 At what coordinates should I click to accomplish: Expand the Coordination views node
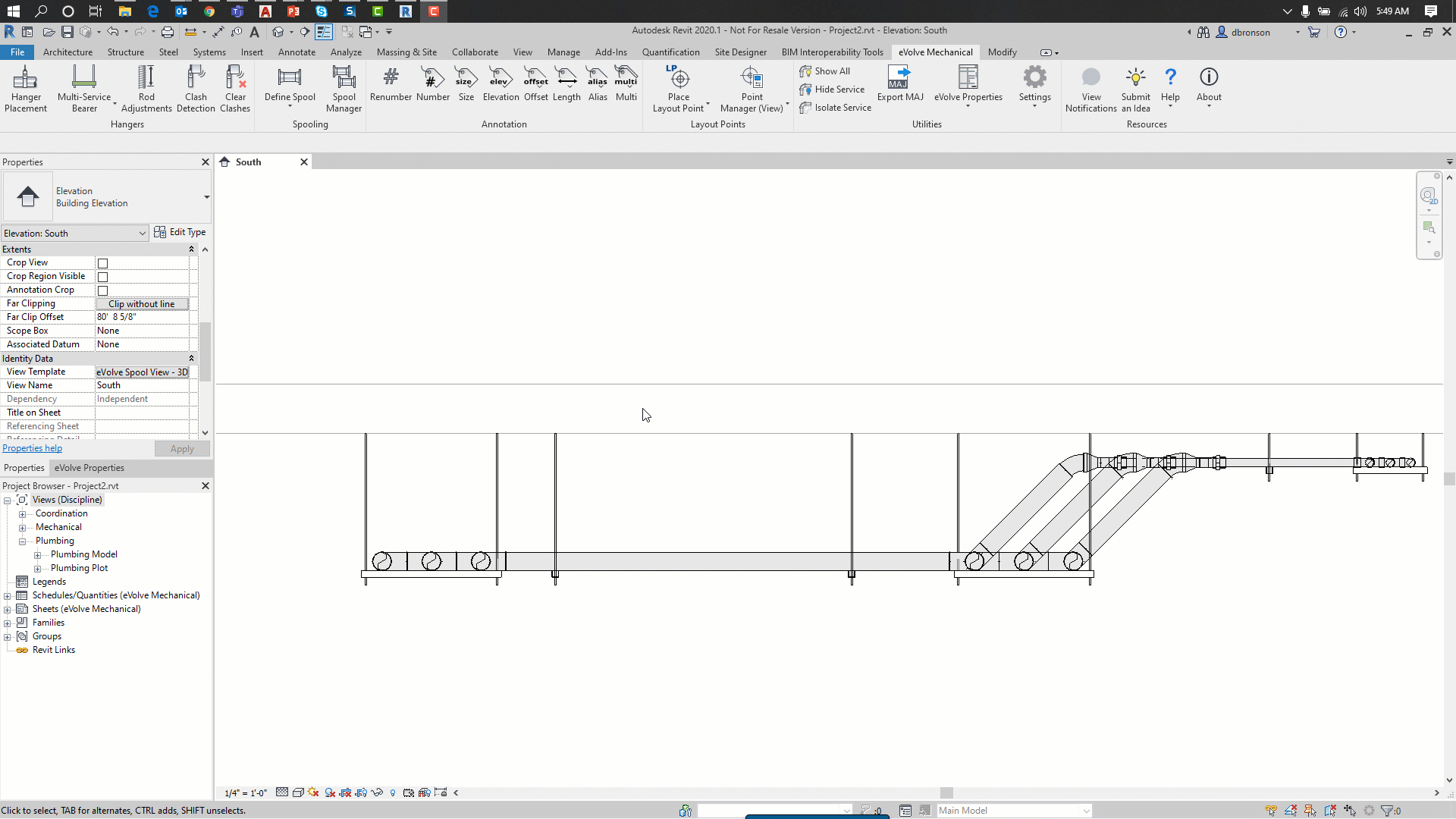(x=22, y=514)
